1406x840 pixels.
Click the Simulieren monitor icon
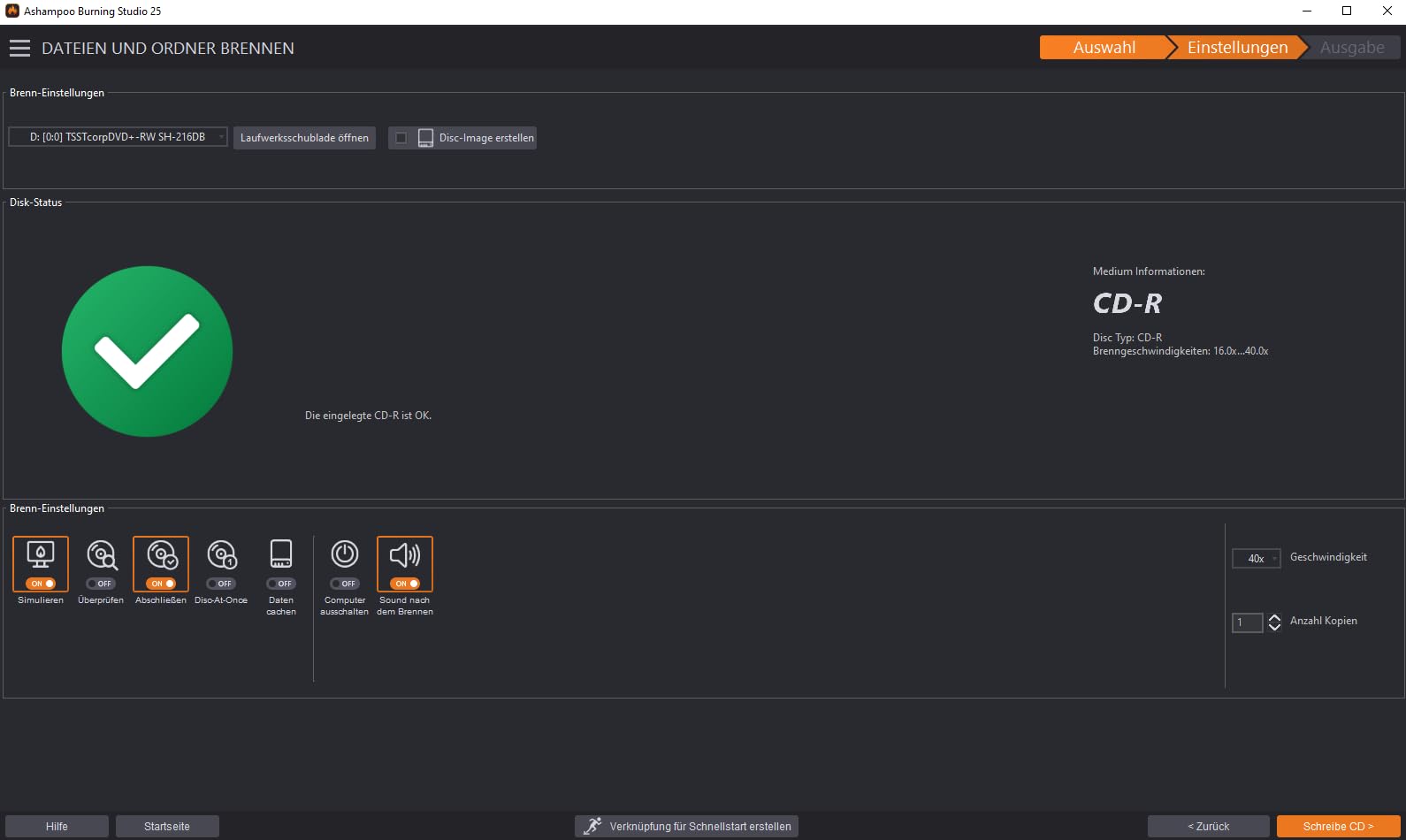click(41, 554)
